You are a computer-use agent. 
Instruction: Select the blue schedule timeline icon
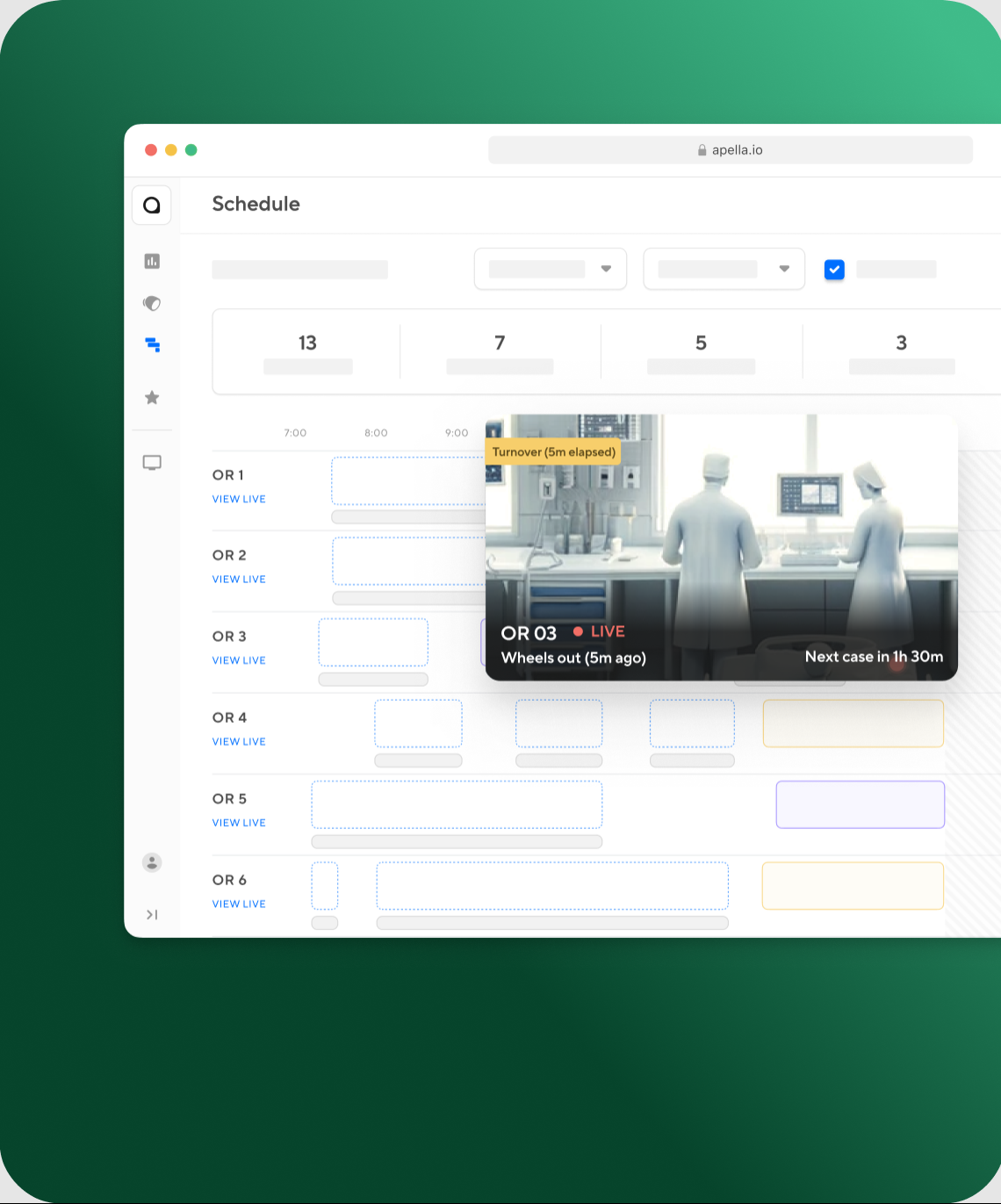pos(152,345)
